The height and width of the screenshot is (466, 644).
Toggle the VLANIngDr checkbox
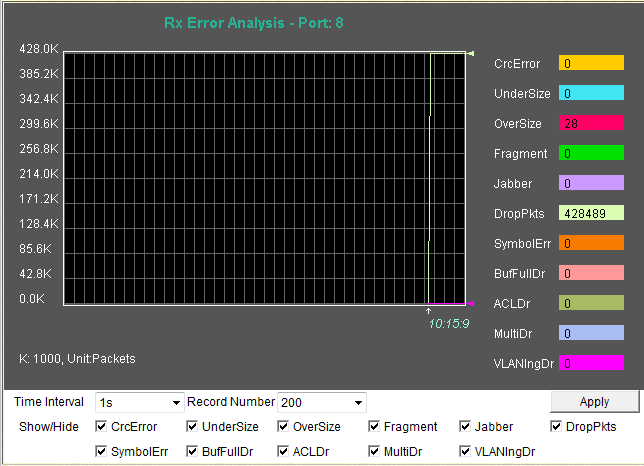[465, 452]
